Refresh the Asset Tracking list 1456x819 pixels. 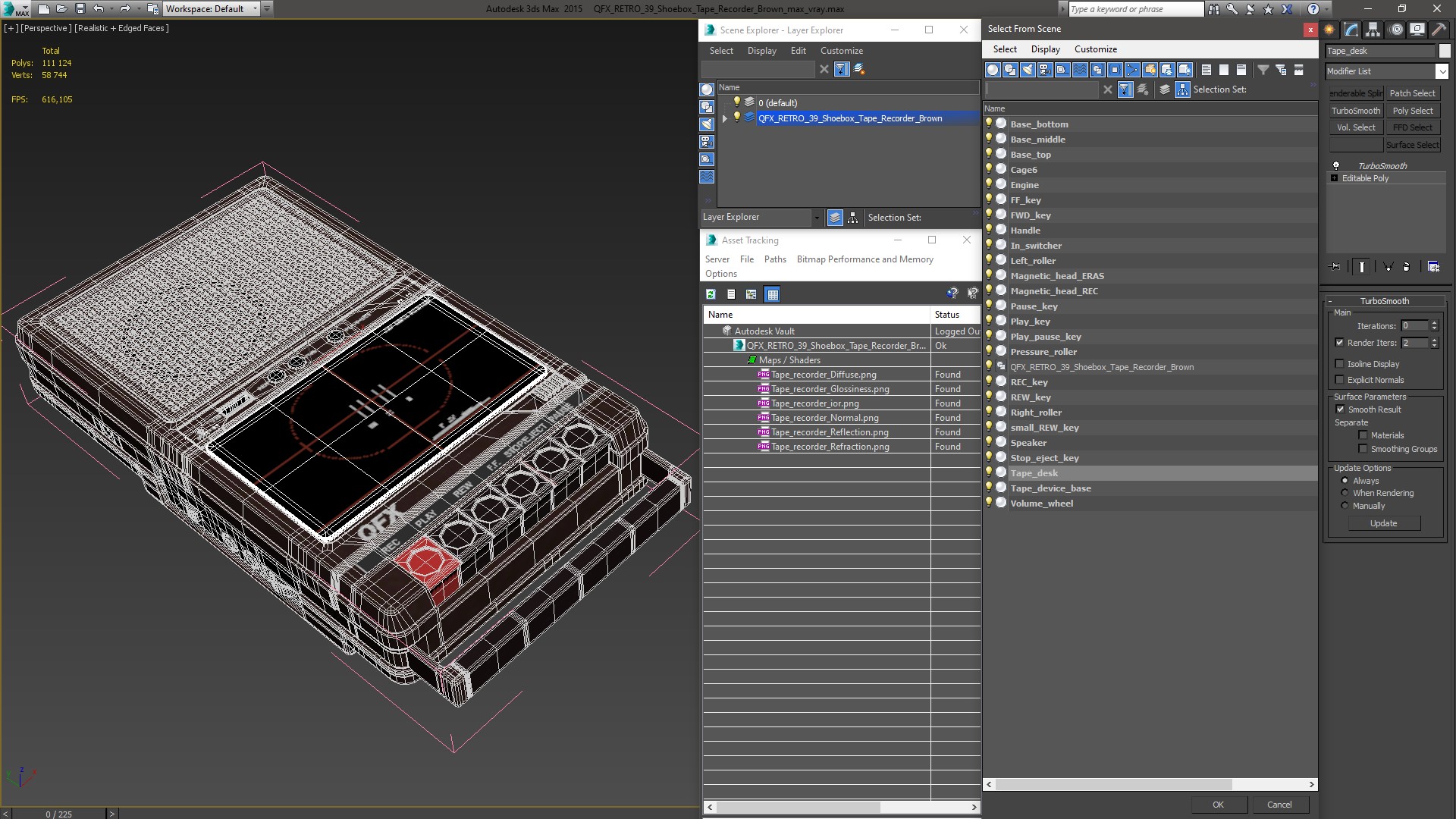tap(711, 294)
